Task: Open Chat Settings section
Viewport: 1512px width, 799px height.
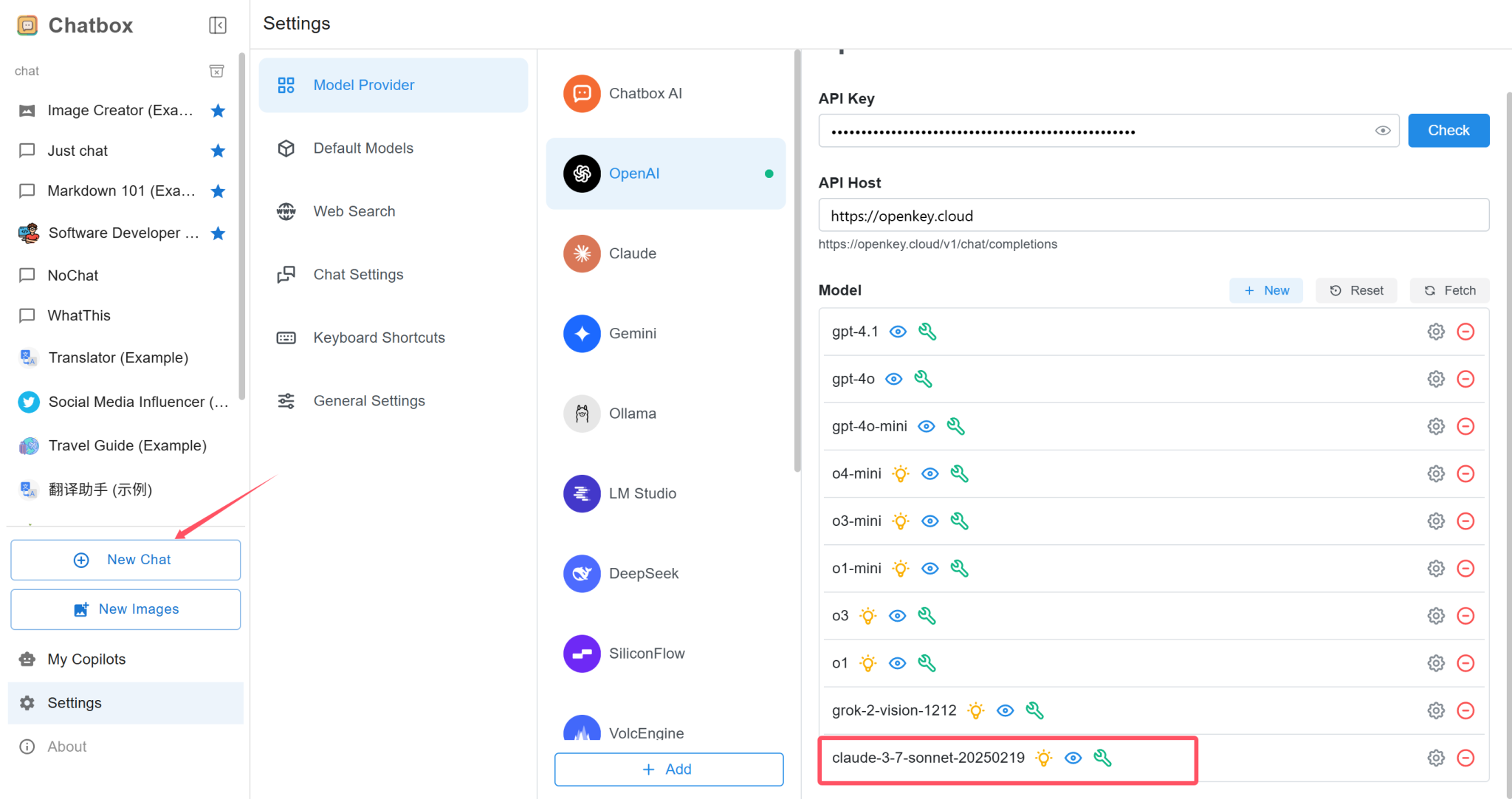Action: tap(394, 275)
